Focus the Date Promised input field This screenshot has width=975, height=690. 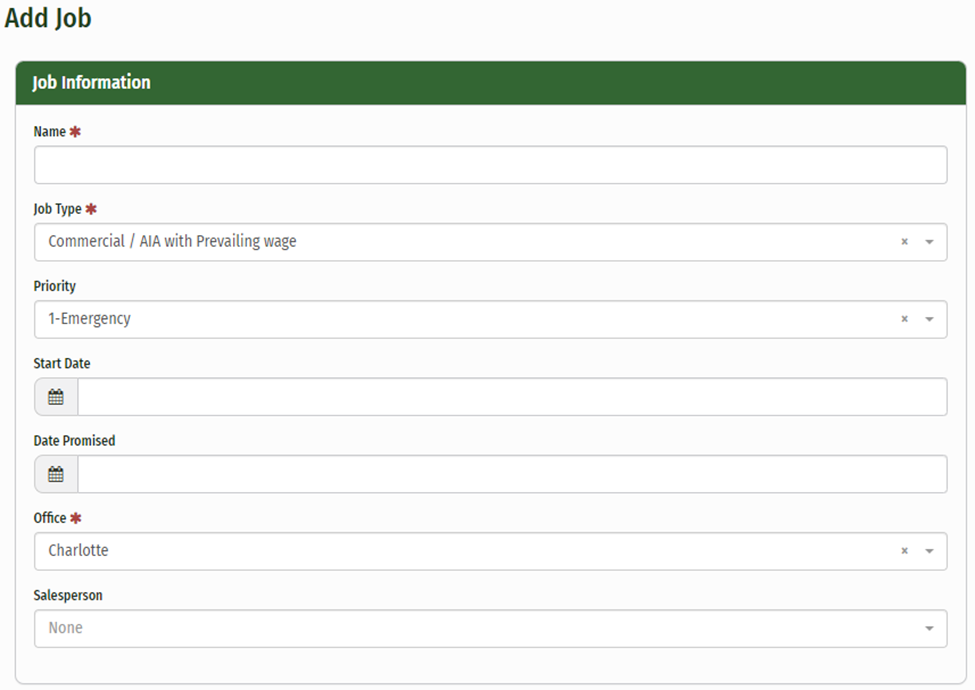pos(511,474)
